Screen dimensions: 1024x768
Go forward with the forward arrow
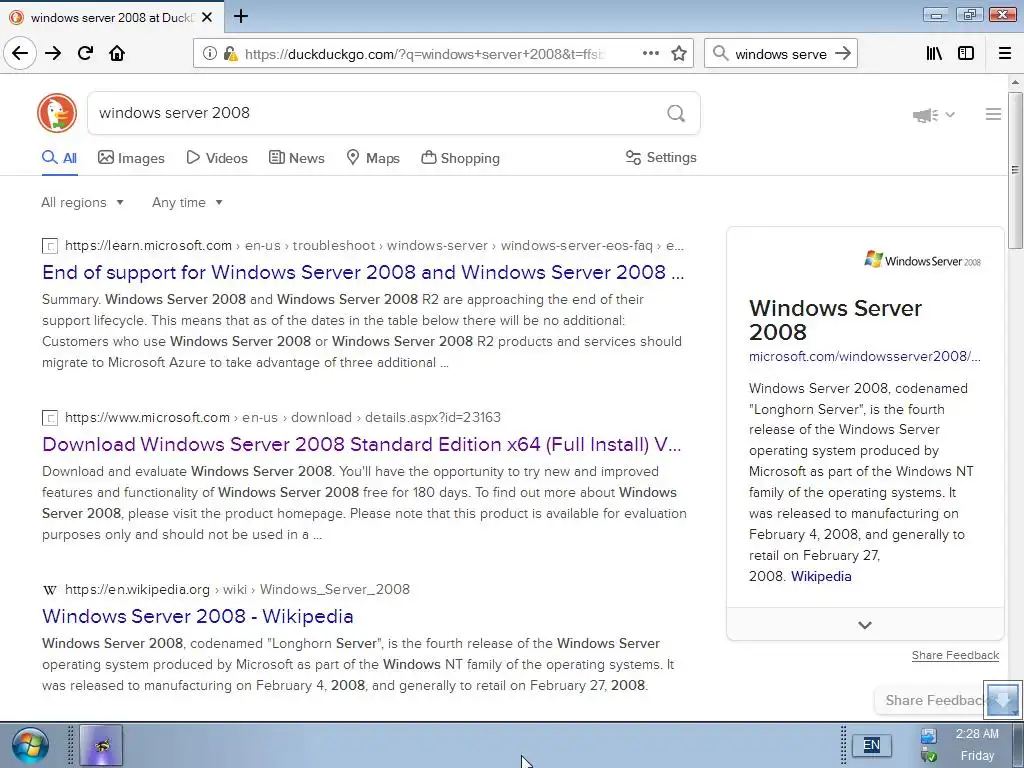point(53,53)
